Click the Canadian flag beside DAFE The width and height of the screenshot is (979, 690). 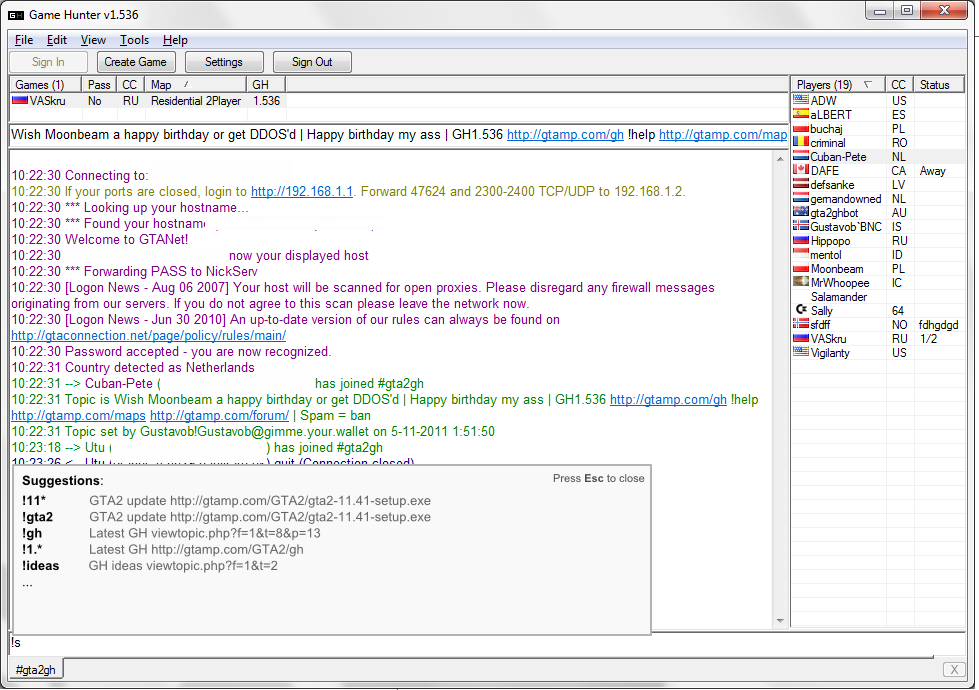(x=800, y=171)
